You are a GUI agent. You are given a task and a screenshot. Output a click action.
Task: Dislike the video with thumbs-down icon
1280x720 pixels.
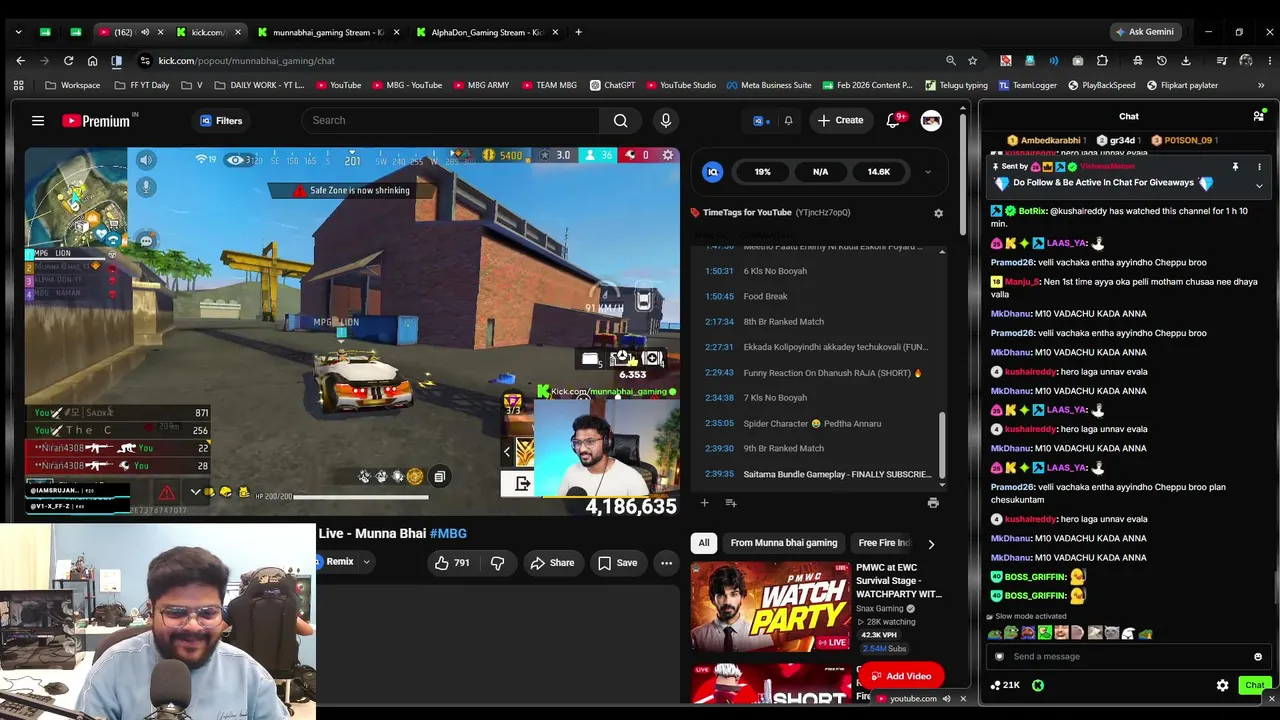497,563
